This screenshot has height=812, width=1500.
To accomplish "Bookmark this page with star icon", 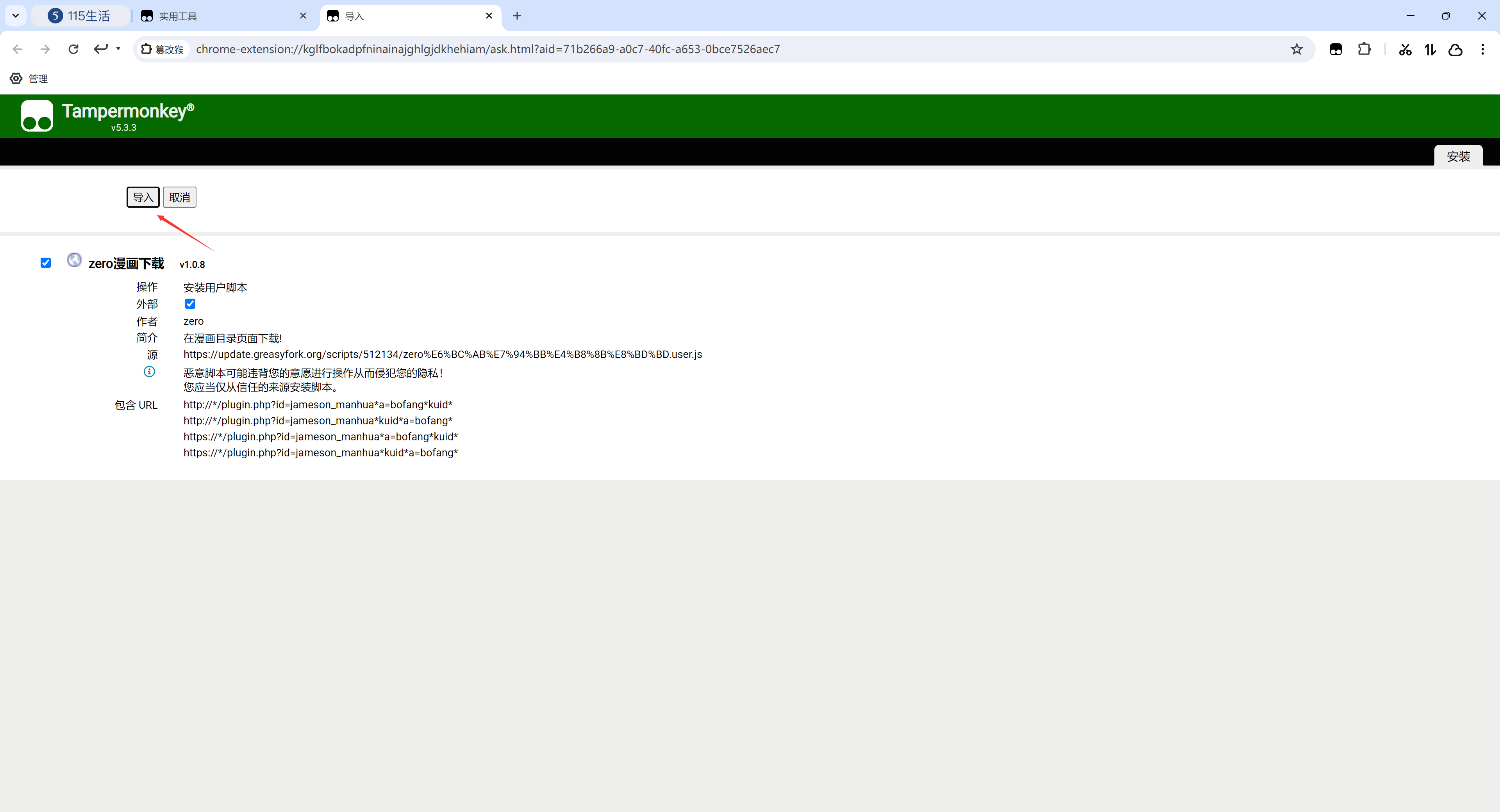I will point(1296,50).
